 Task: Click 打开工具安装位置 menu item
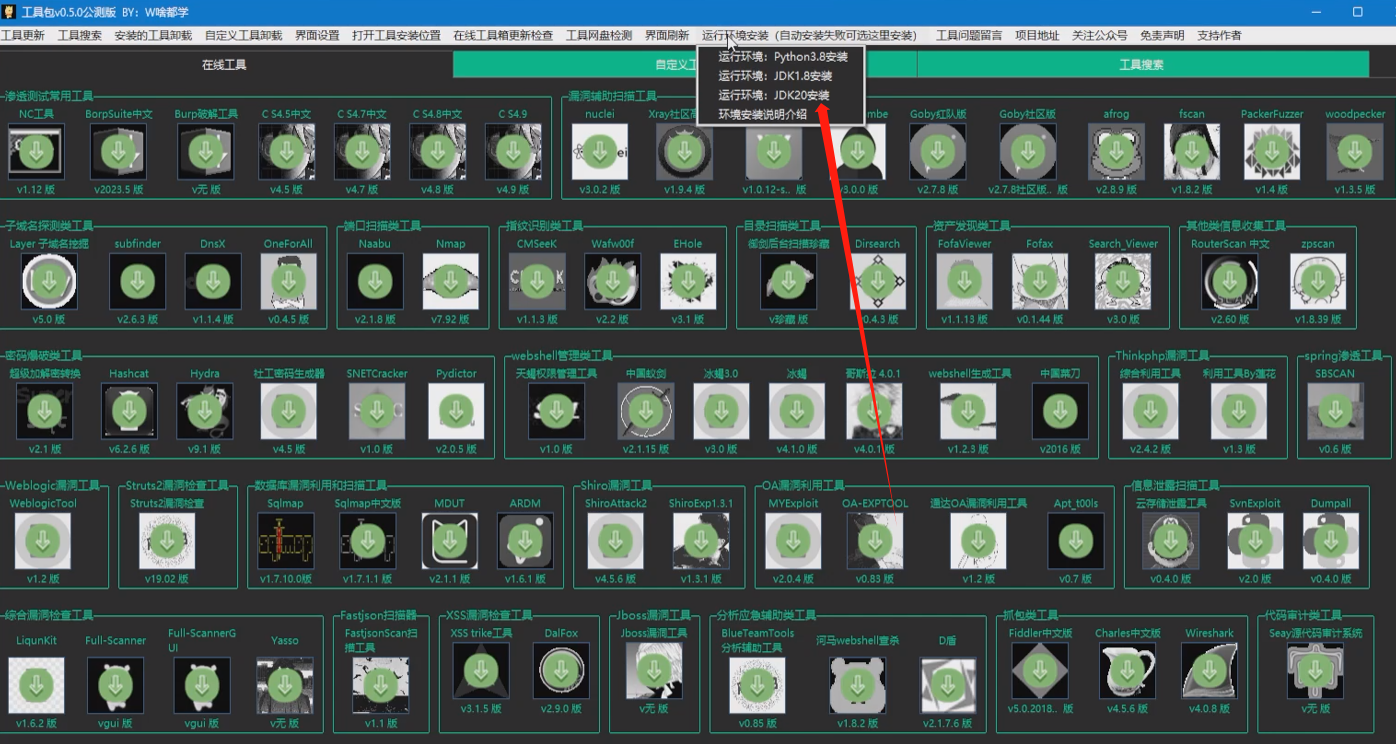click(x=396, y=35)
